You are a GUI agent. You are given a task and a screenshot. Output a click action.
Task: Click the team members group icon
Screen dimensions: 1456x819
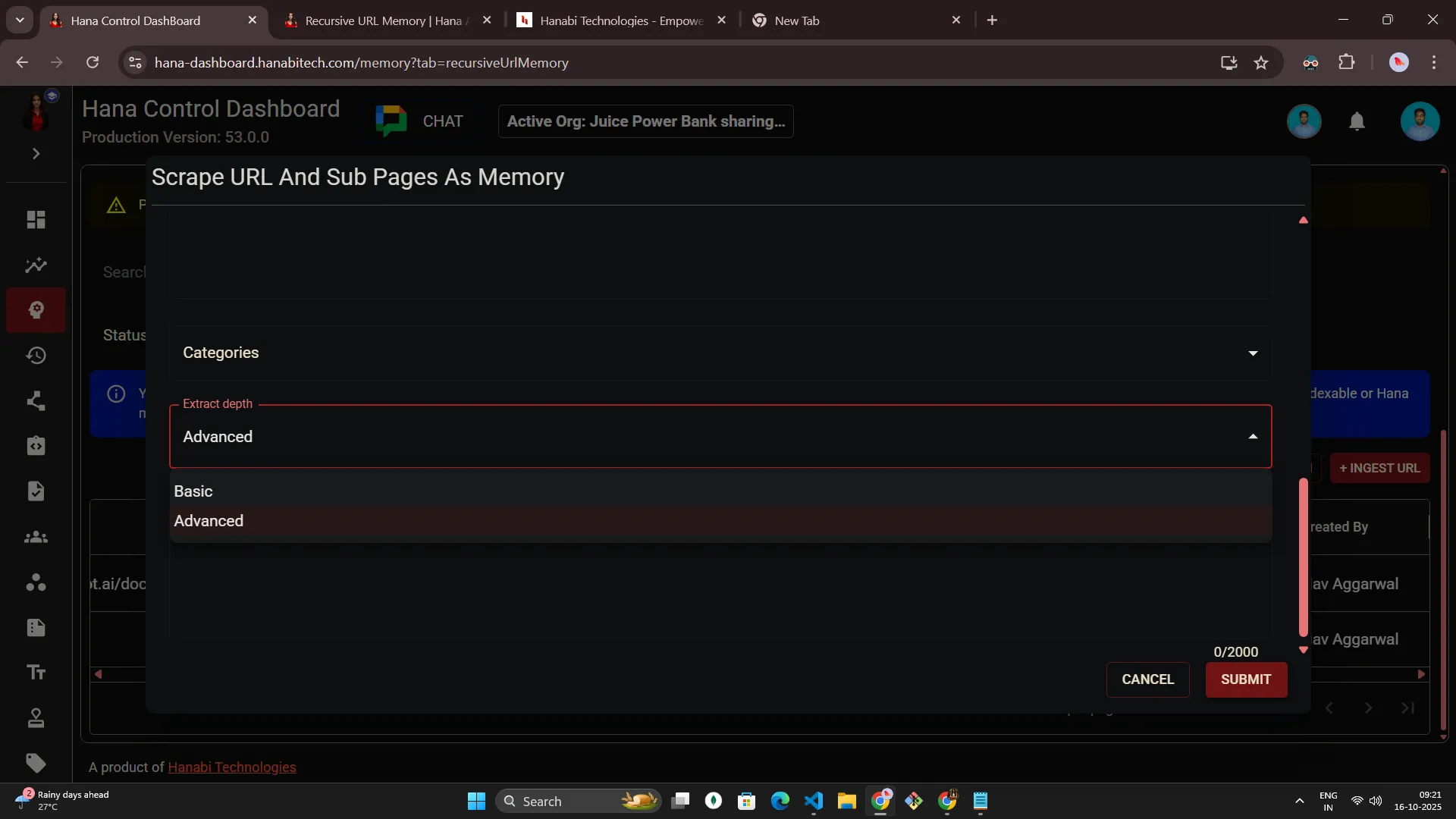click(x=36, y=537)
